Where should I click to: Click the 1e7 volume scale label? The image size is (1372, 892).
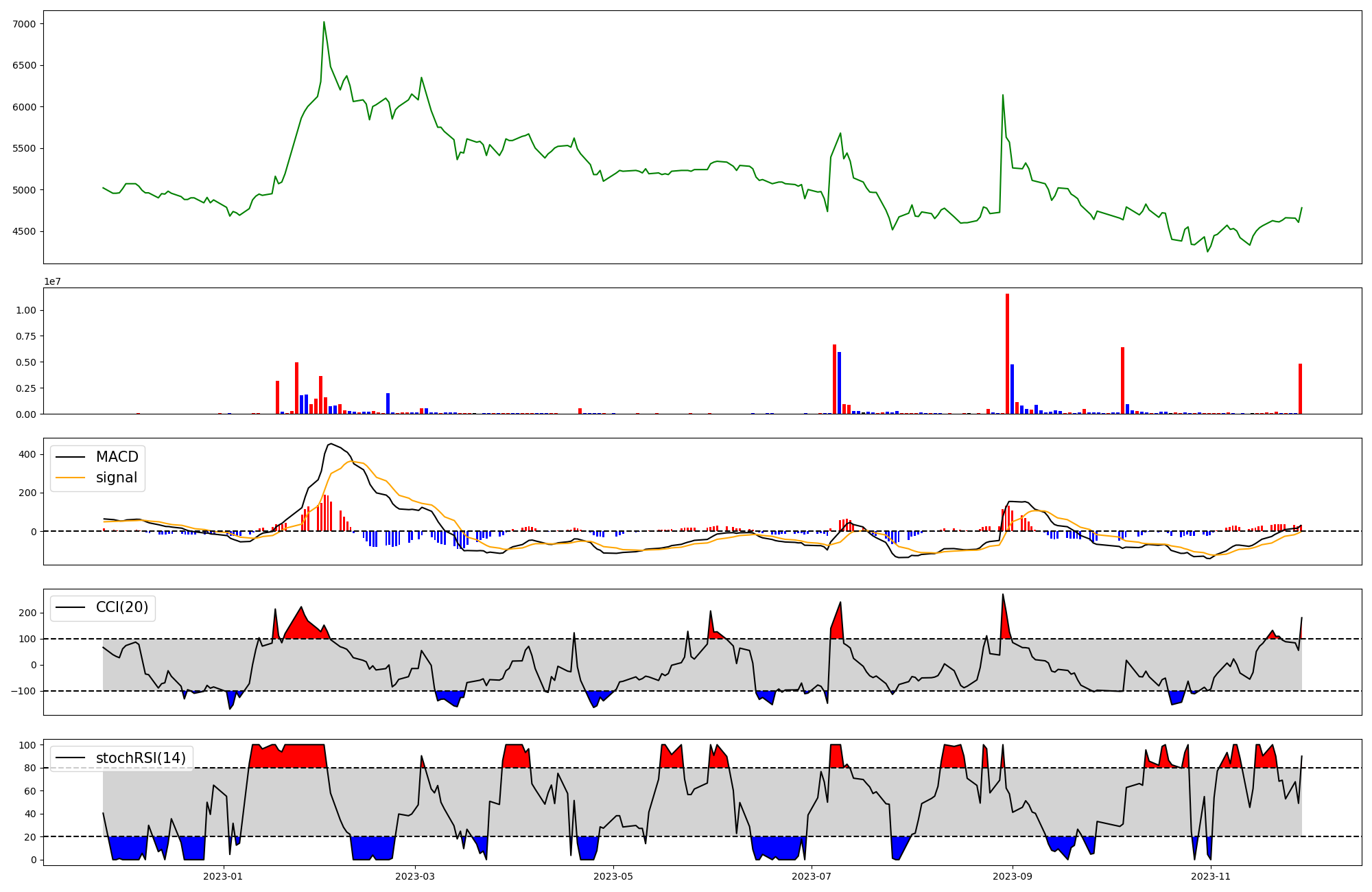click(x=52, y=282)
